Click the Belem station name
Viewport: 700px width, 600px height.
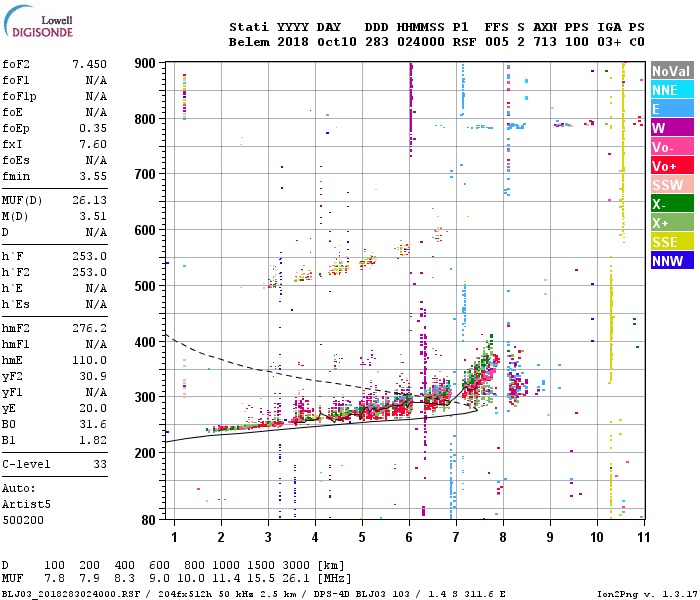pyautogui.click(x=250, y=42)
